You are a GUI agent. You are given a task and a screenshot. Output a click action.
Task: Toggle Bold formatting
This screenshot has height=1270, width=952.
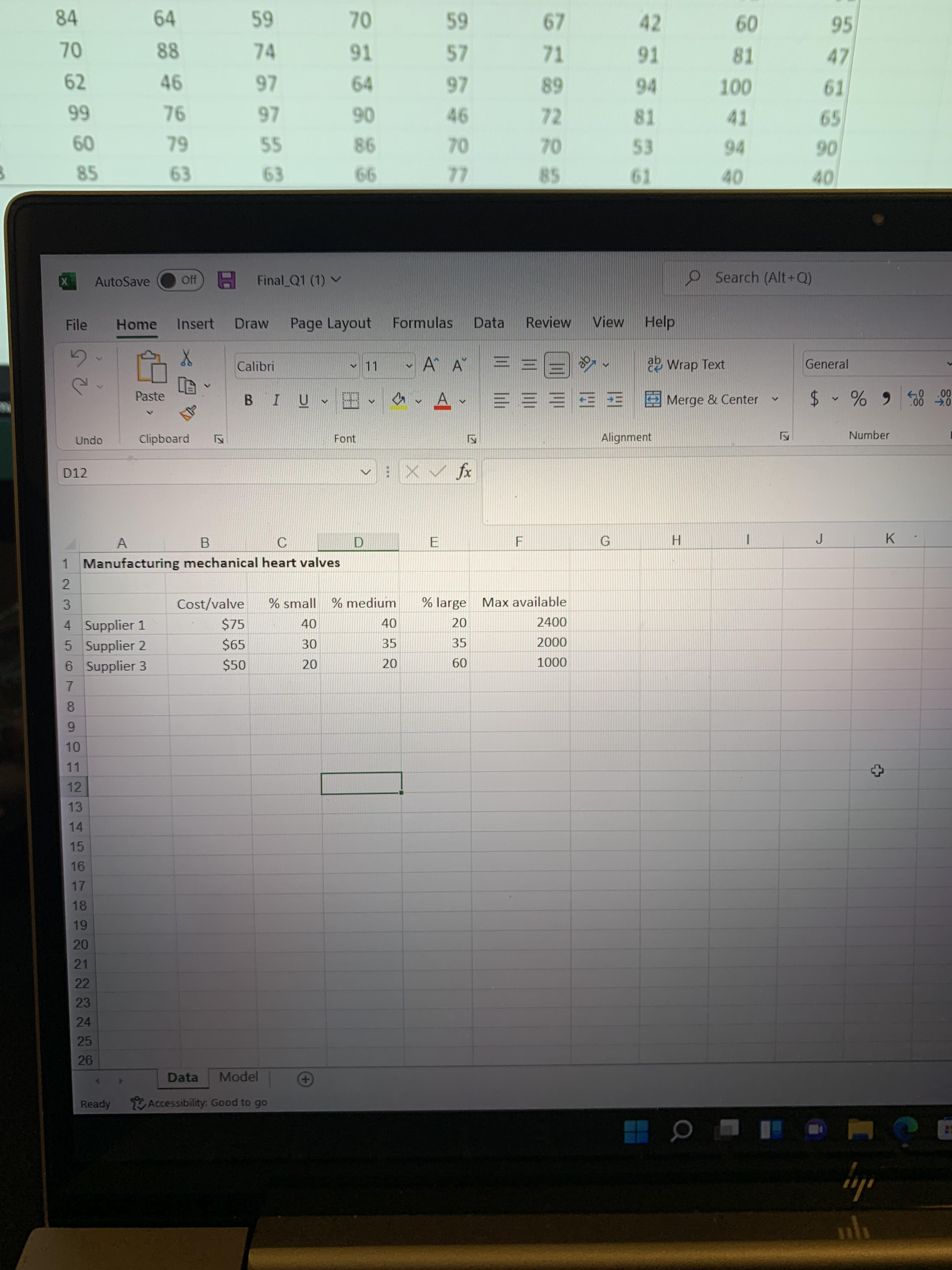[248, 400]
